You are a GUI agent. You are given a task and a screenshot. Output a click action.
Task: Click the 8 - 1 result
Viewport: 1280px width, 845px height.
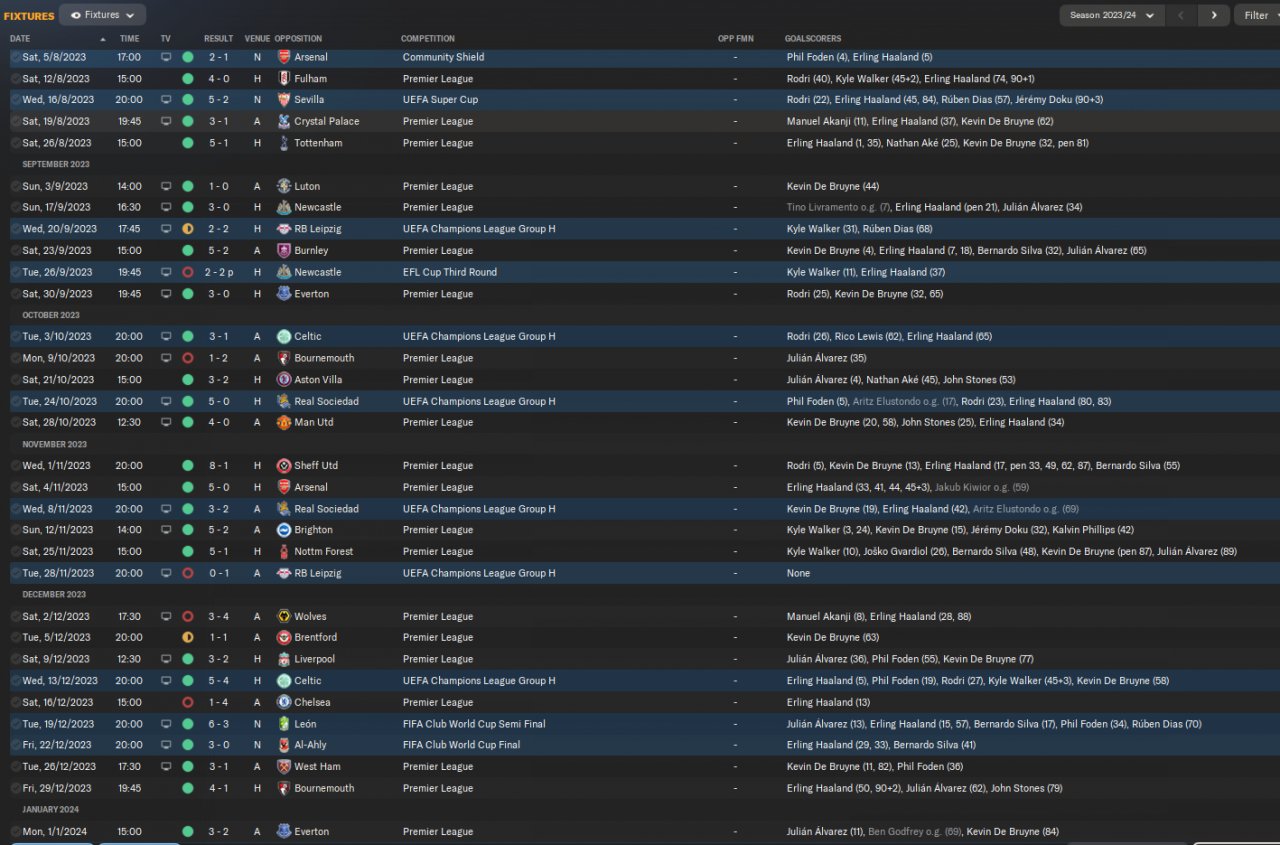(219, 466)
